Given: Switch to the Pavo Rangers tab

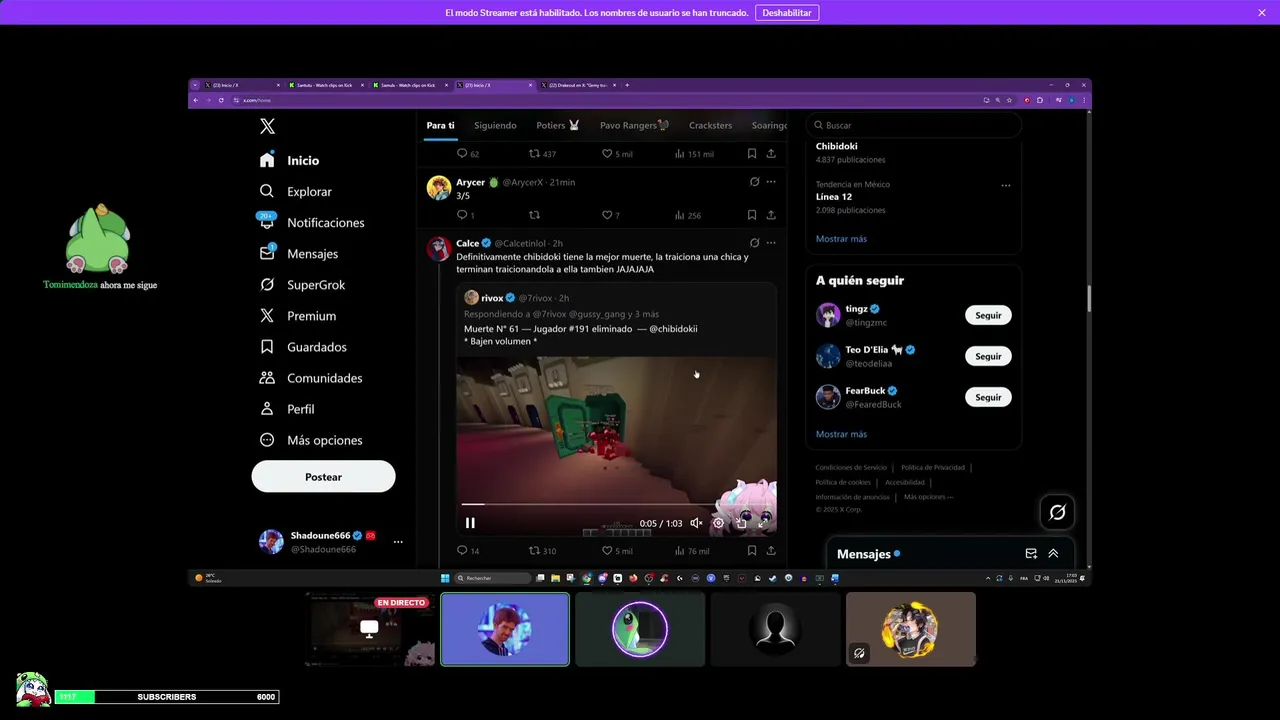Looking at the screenshot, I should coord(634,125).
